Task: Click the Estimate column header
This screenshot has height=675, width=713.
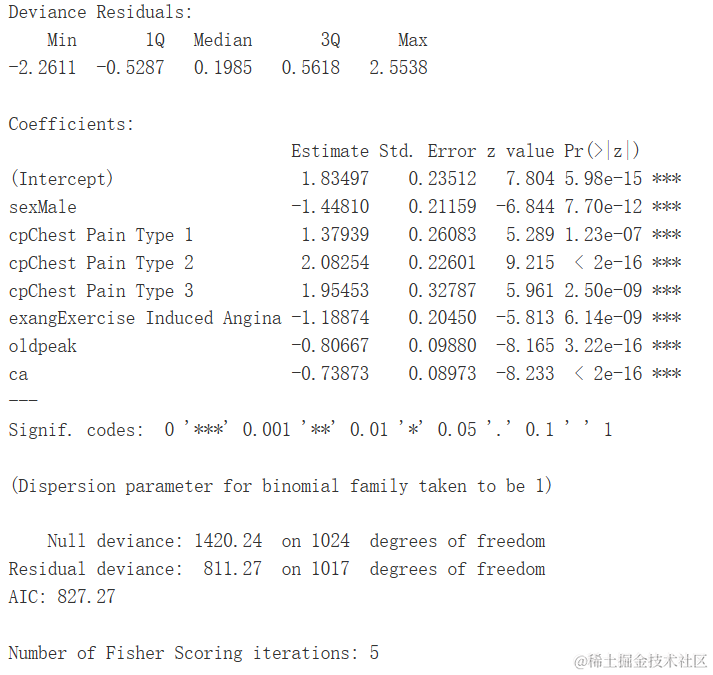Action: click(x=330, y=151)
